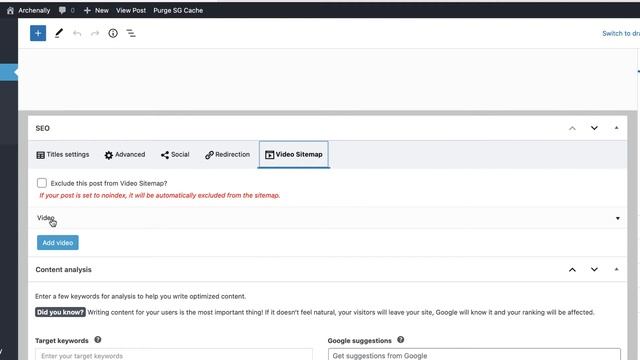This screenshot has height=360, width=640.
Task: Open the block inserter plus button
Action: point(38,33)
